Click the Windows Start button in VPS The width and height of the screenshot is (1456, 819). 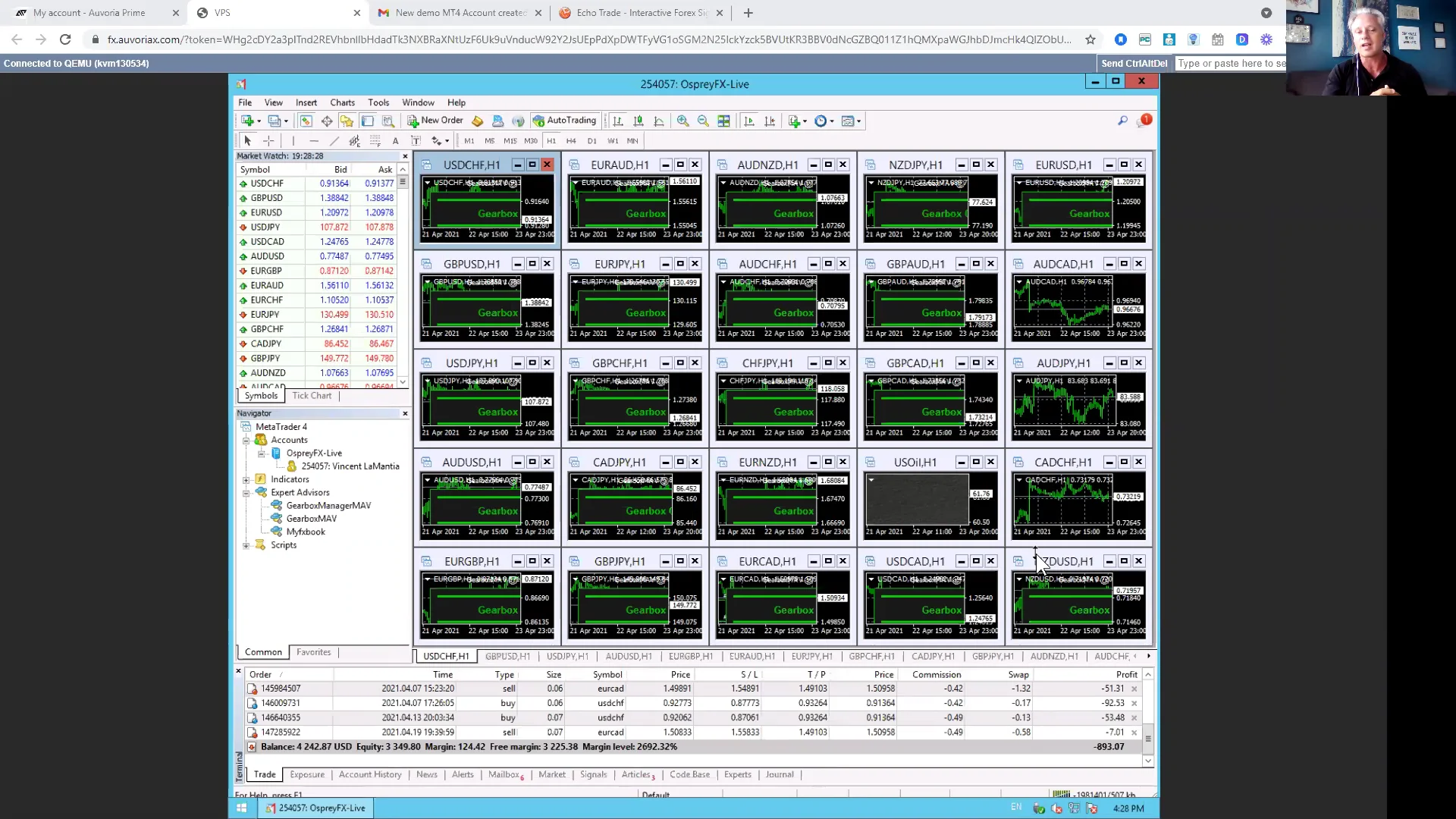click(x=241, y=808)
